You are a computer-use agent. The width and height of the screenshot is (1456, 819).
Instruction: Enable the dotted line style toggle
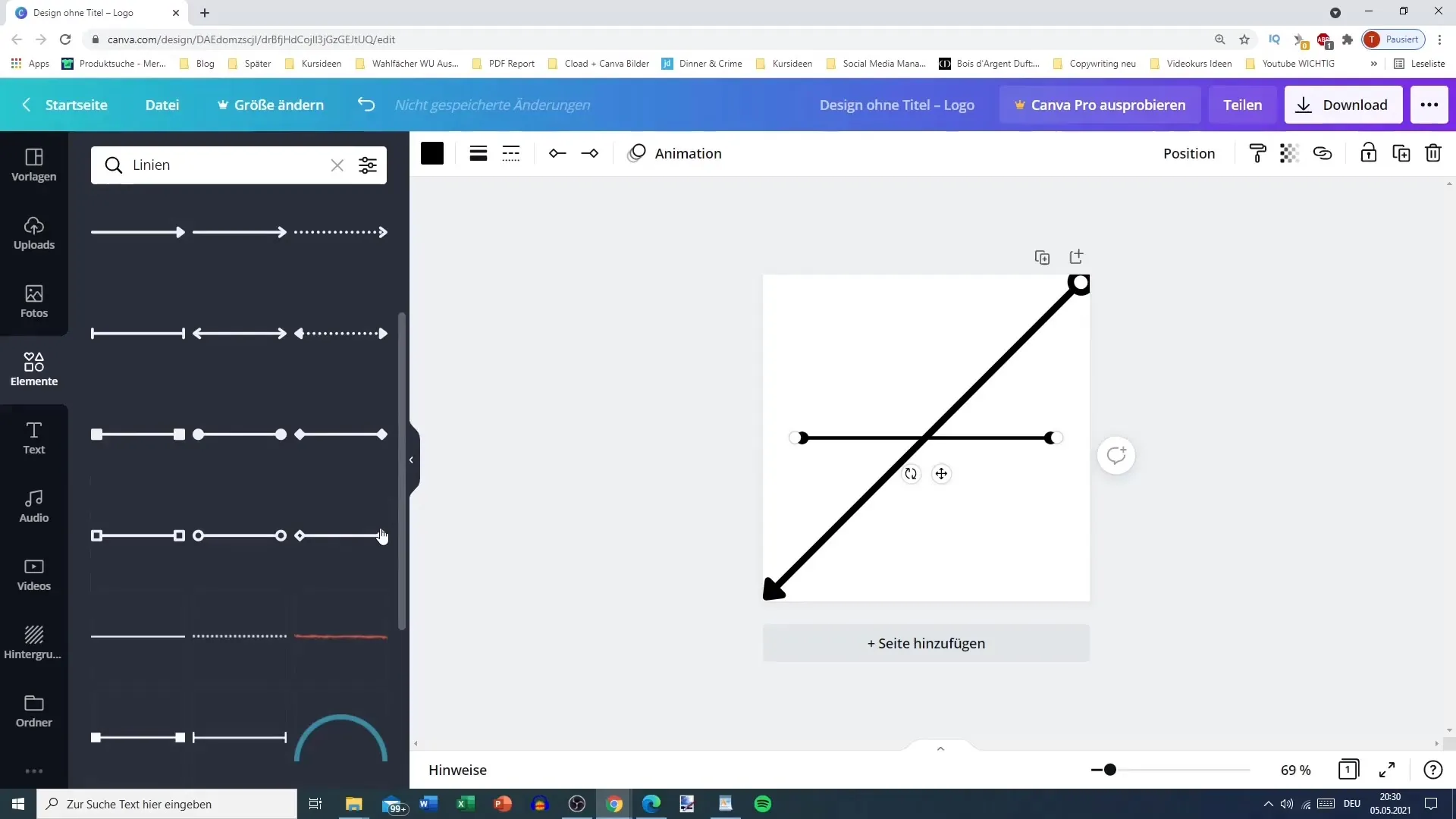point(511,153)
